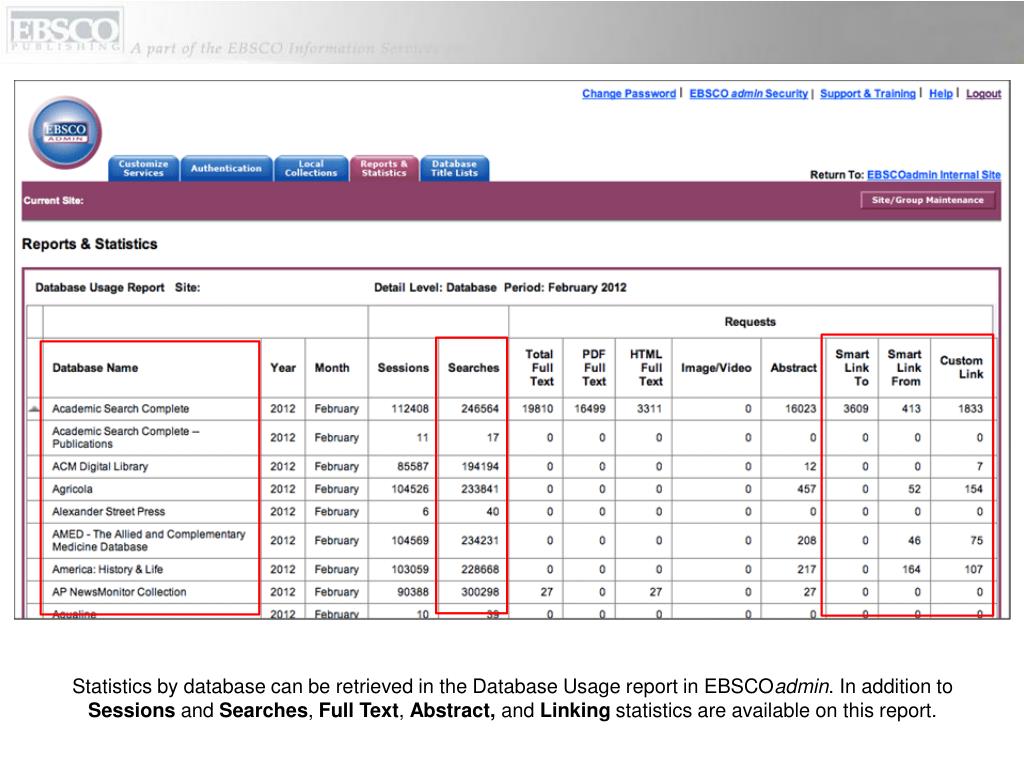Click the searches value 234231
The height and width of the screenshot is (768, 1024).
(x=480, y=541)
